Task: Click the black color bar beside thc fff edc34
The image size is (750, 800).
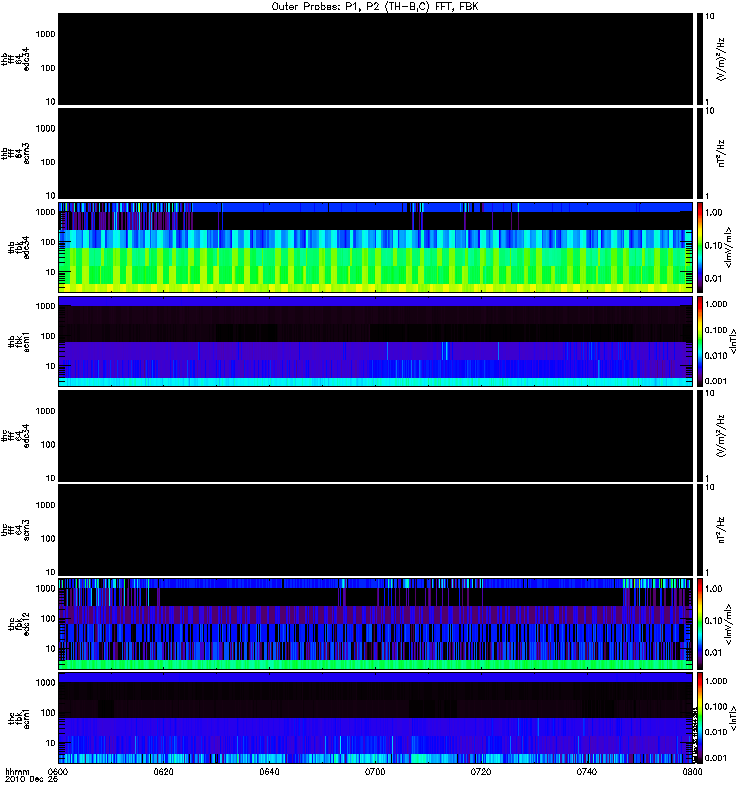Action: [700, 436]
